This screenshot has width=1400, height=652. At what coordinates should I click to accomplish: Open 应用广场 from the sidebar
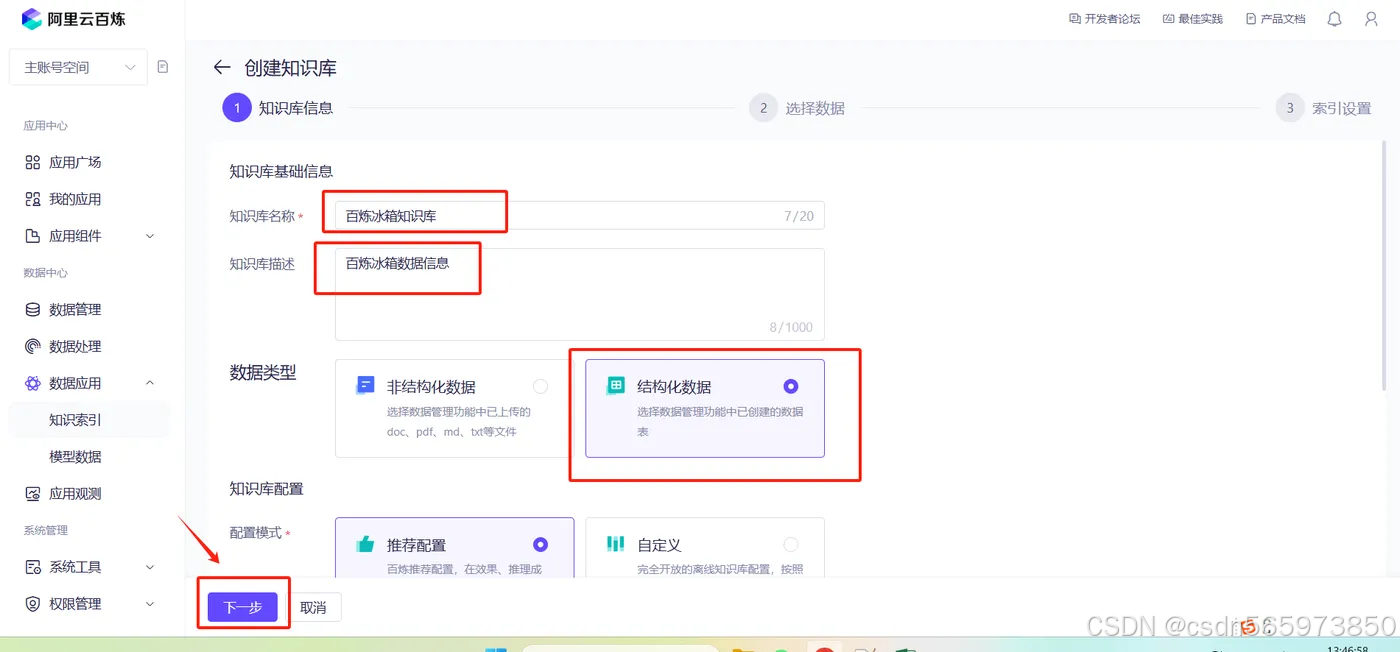coord(75,161)
